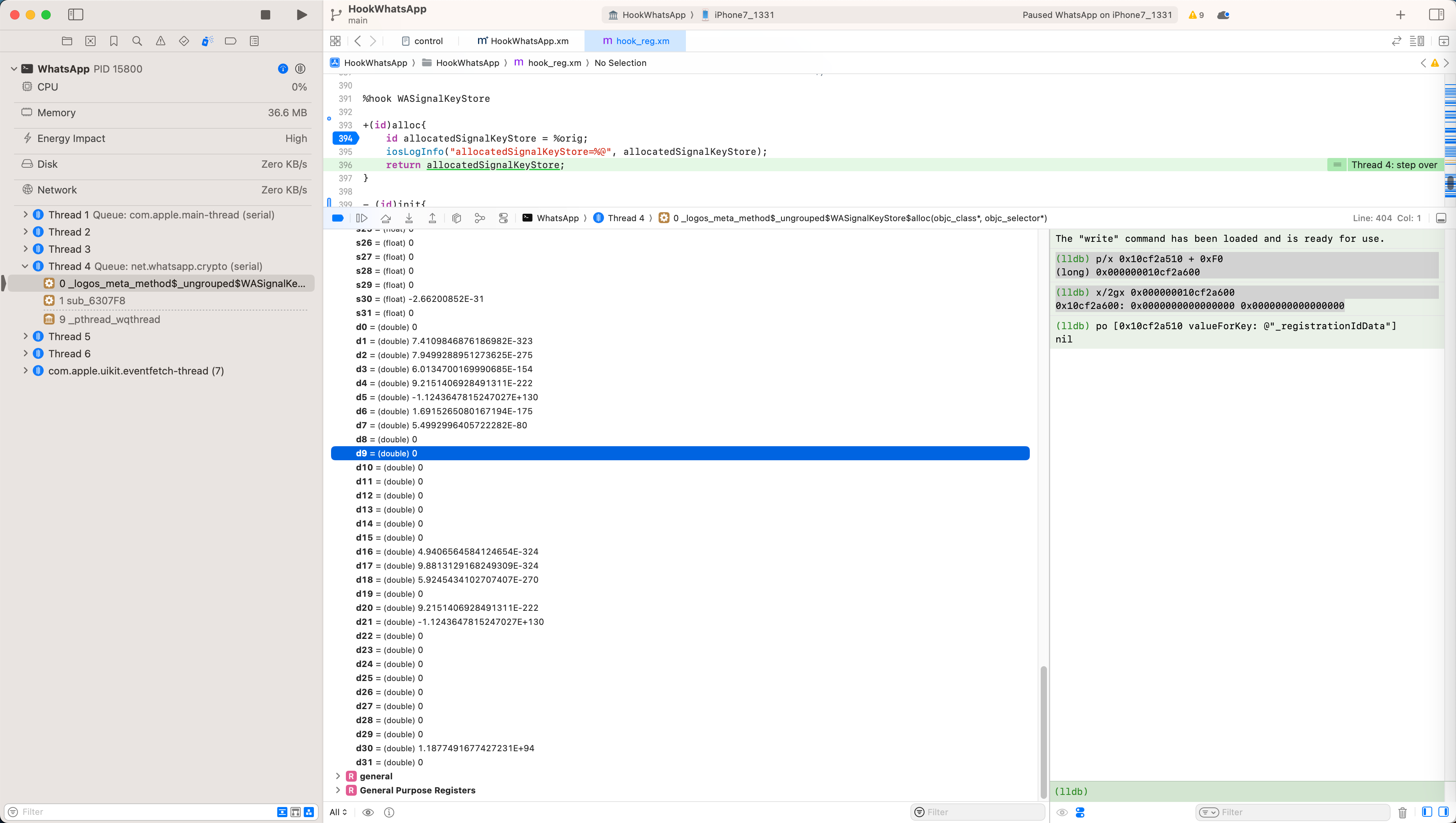
Task: Open the Test navigator diamond icon
Action: click(184, 41)
